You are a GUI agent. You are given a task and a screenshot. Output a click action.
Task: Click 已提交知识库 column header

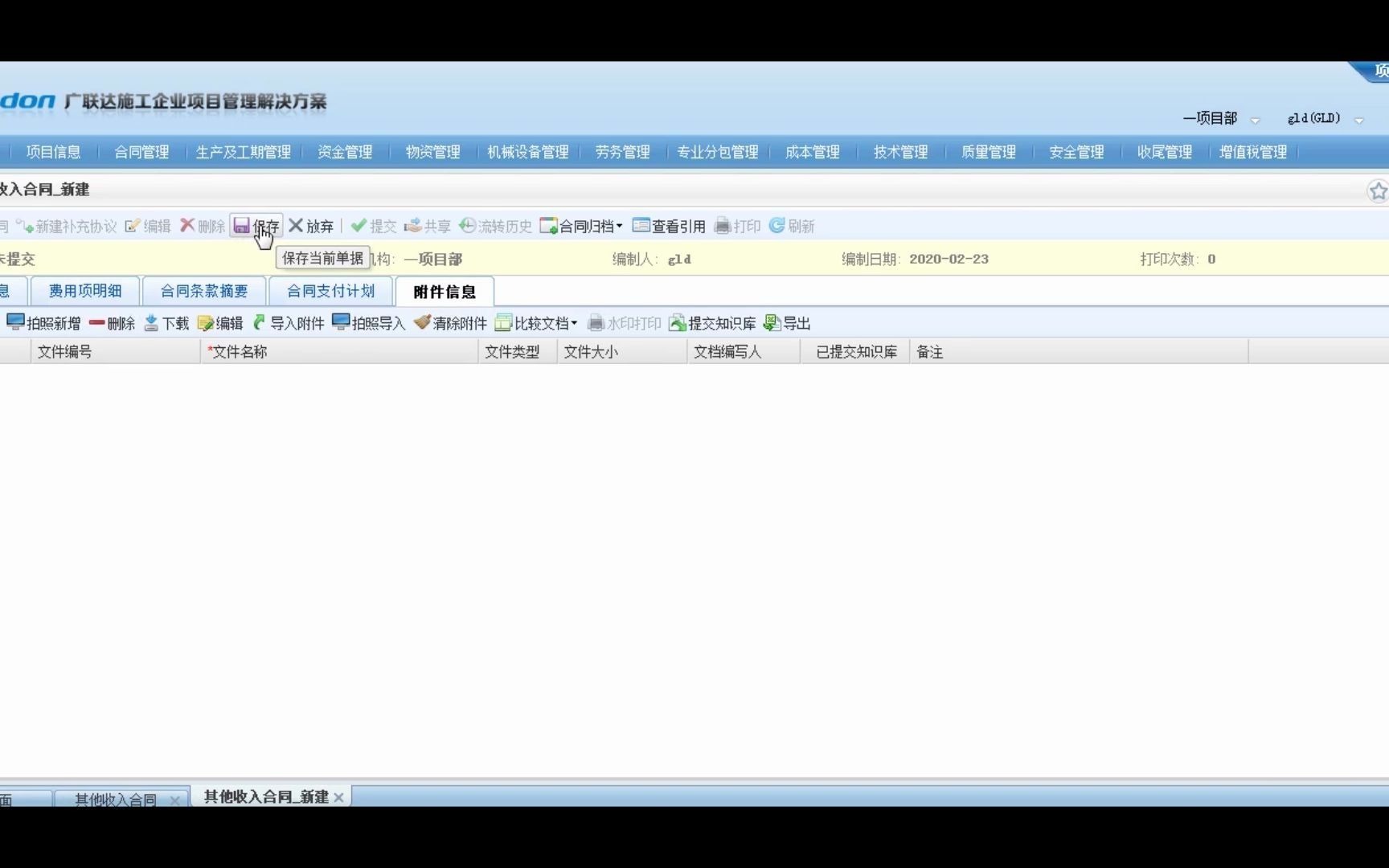click(x=855, y=352)
